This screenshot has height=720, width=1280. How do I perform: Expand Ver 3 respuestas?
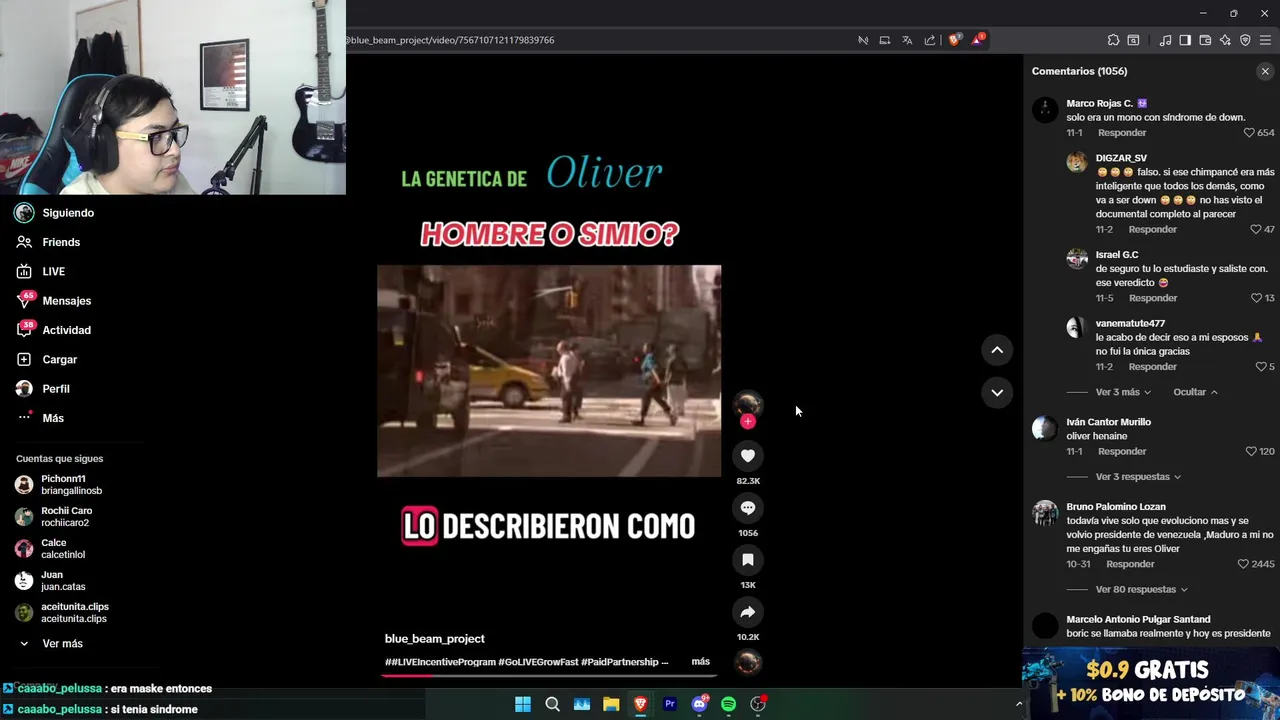pyautogui.click(x=1138, y=477)
